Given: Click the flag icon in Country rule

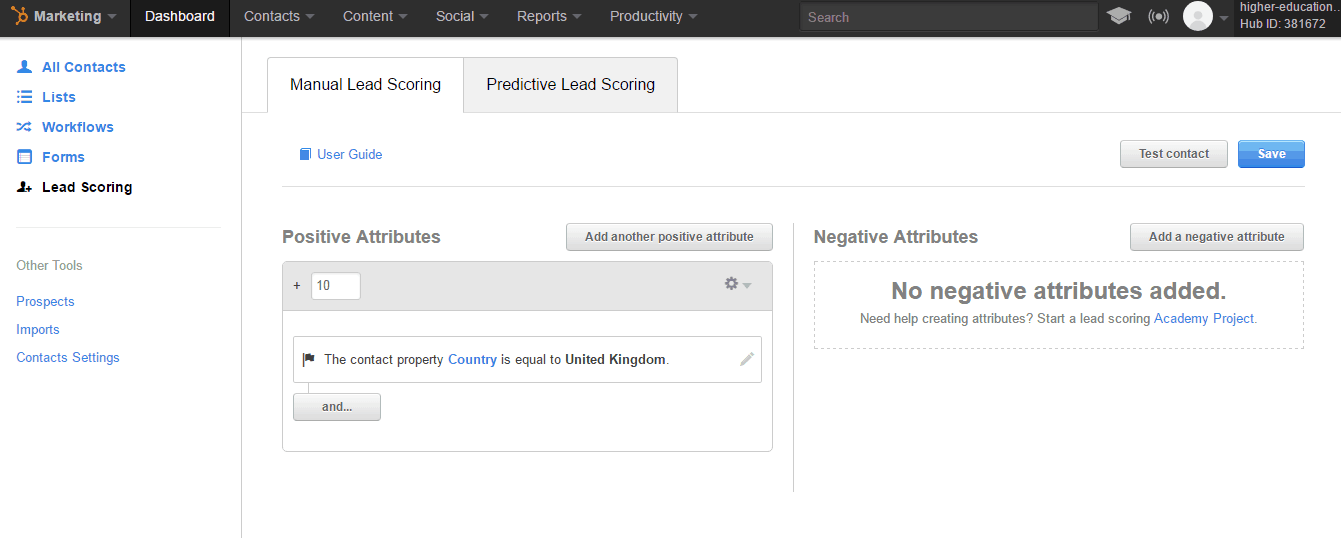Looking at the screenshot, I should coord(309,360).
